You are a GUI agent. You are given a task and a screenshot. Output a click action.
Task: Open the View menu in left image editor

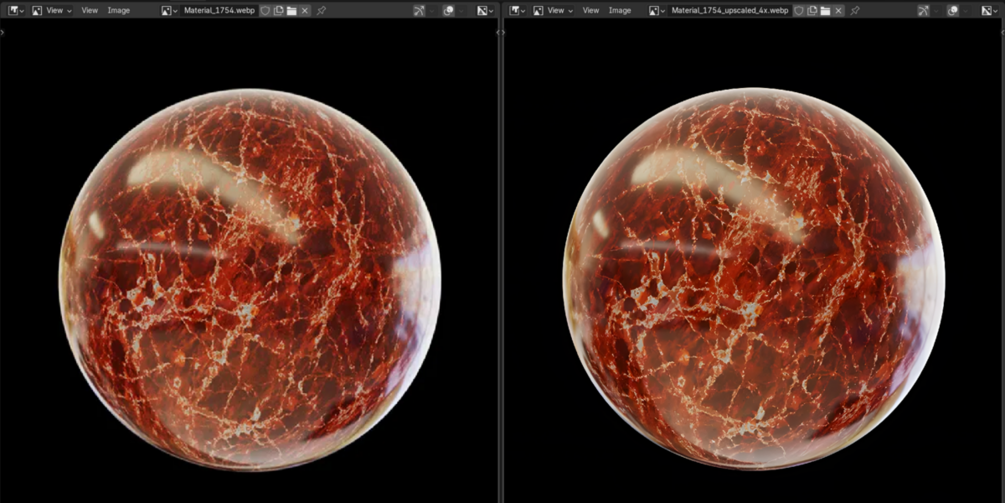tap(90, 10)
